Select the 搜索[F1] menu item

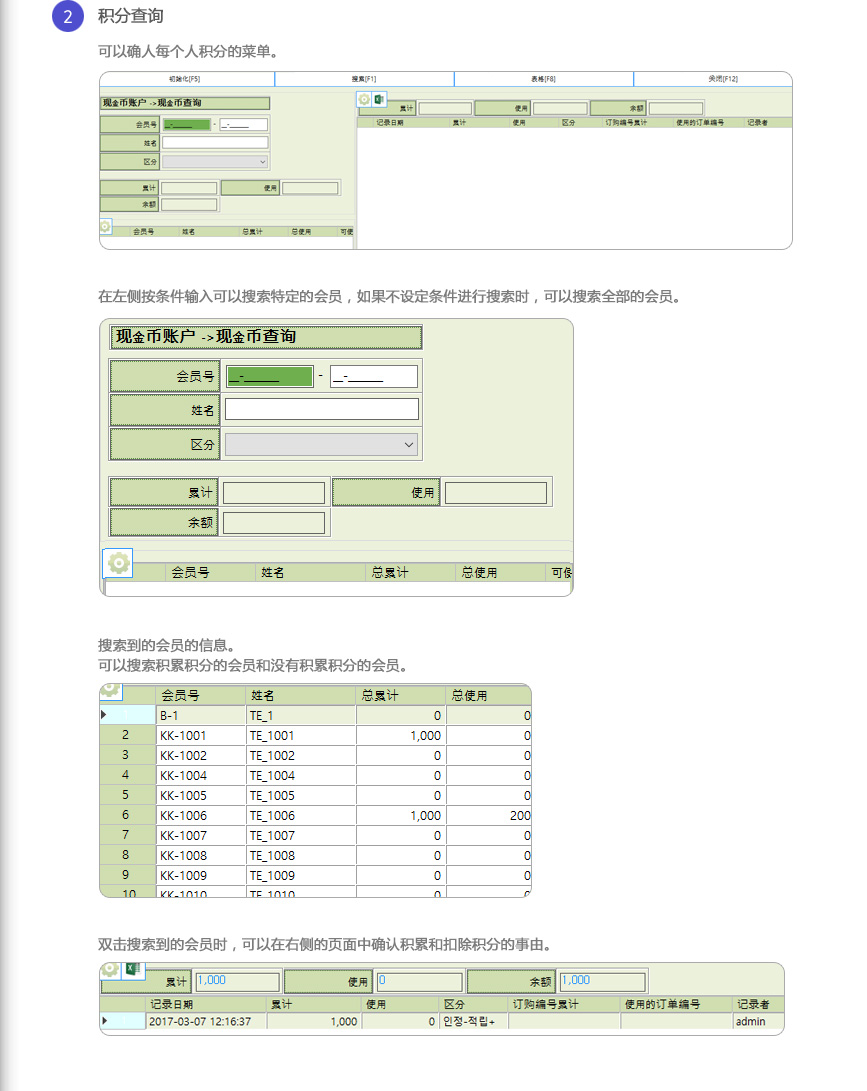tap(364, 79)
